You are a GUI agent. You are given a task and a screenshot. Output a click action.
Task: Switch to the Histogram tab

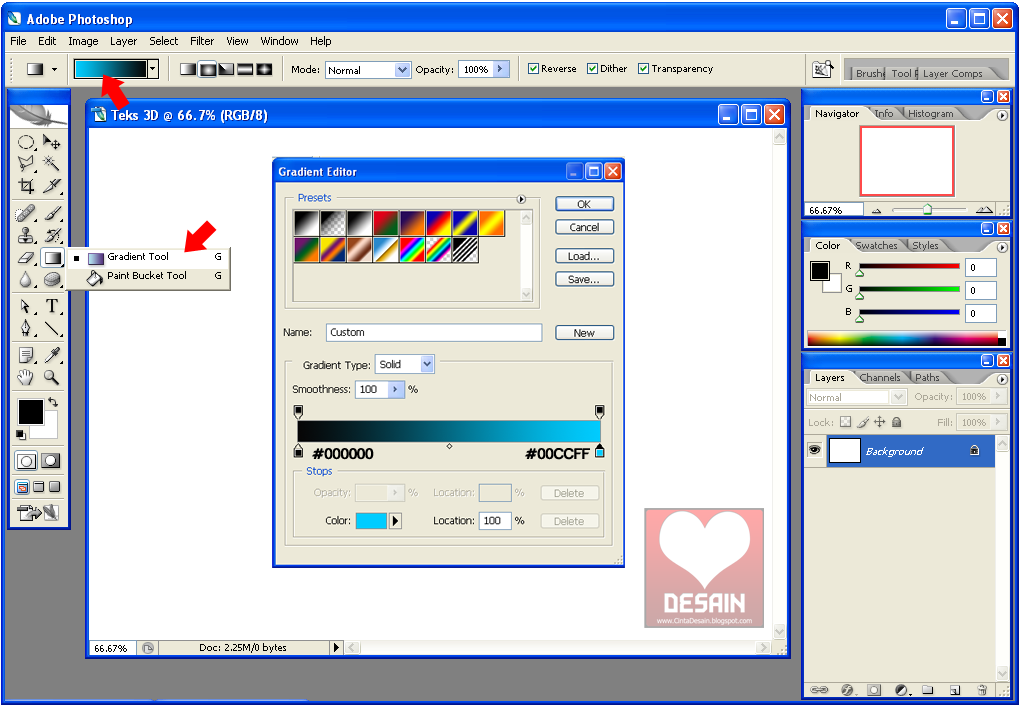pyautogui.click(x=931, y=114)
